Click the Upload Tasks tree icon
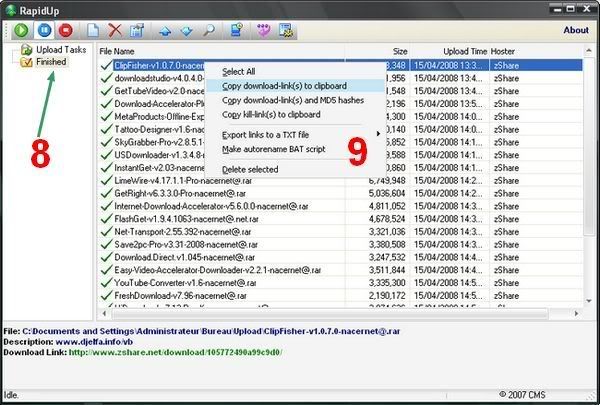 coord(26,49)
